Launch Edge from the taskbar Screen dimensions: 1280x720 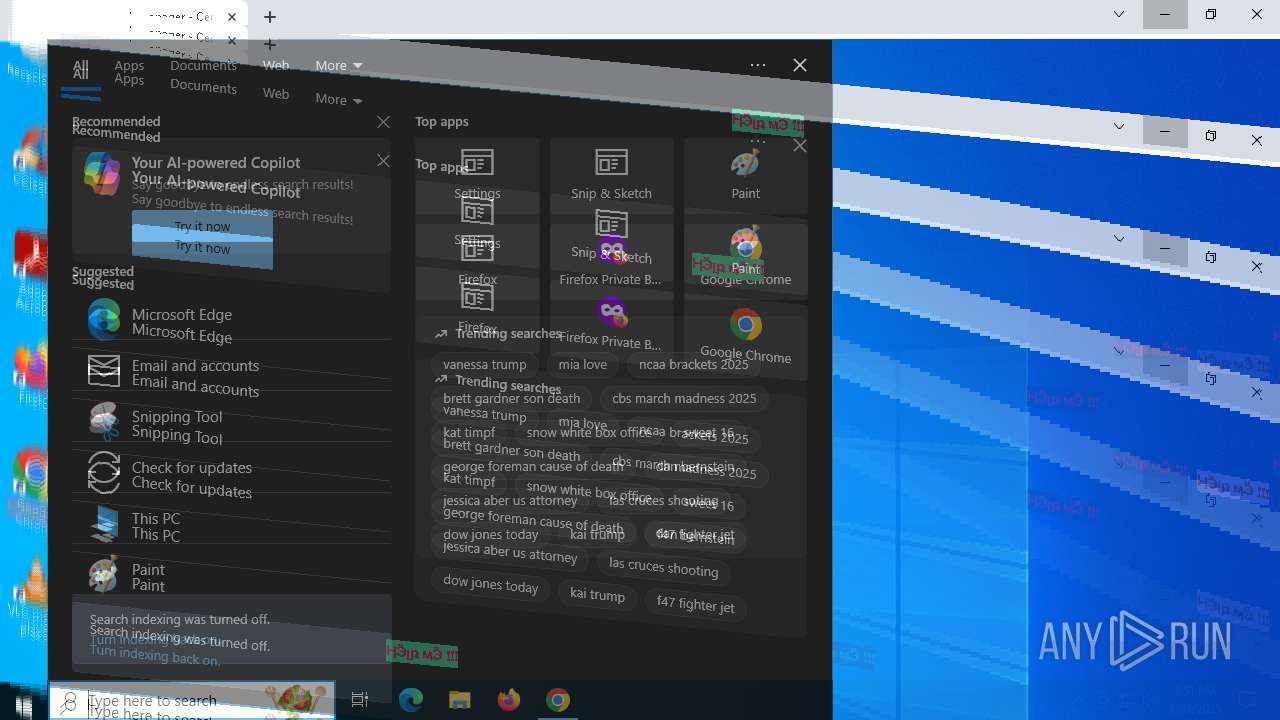(411, 700)
